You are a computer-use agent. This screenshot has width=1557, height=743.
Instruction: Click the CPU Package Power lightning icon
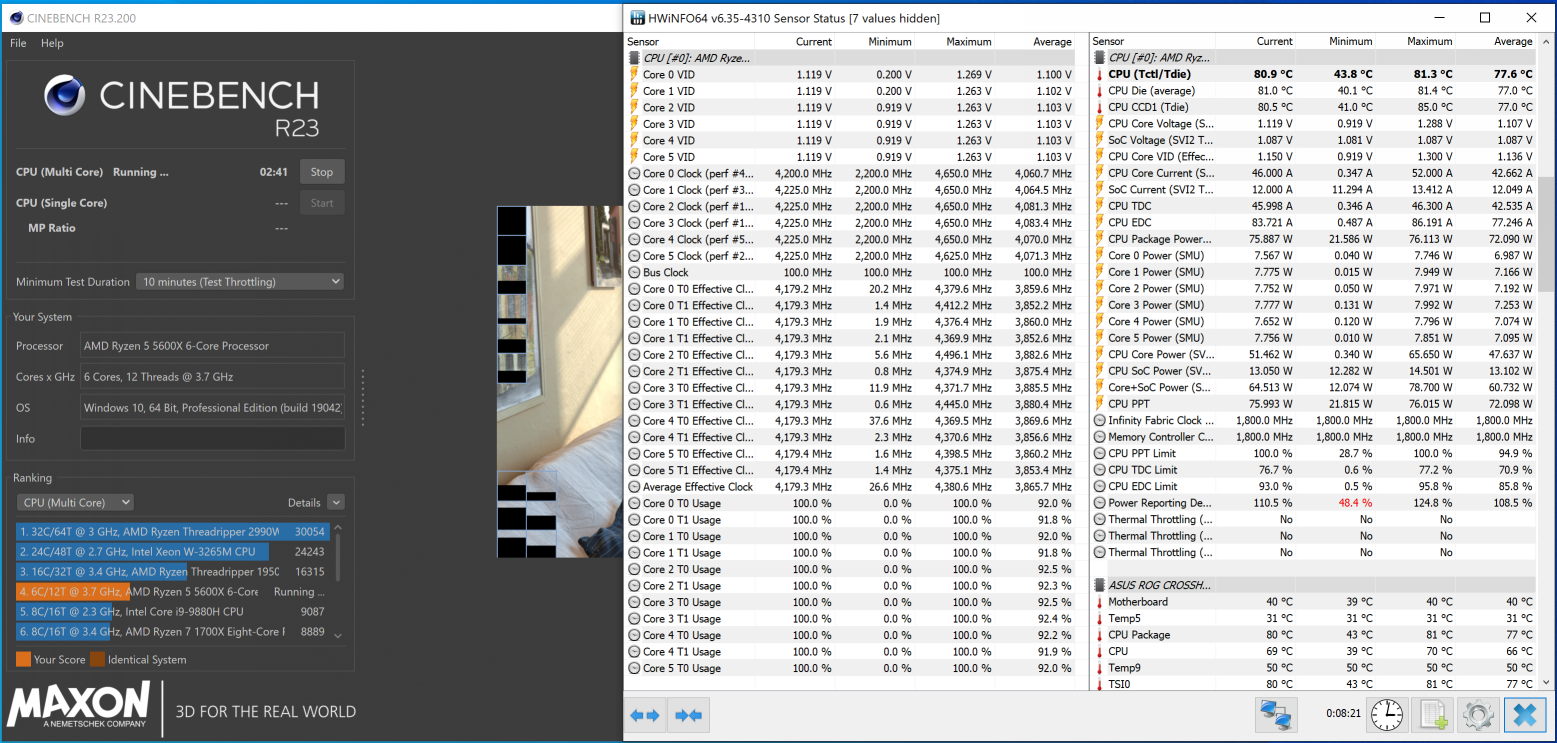[1099, 239]
